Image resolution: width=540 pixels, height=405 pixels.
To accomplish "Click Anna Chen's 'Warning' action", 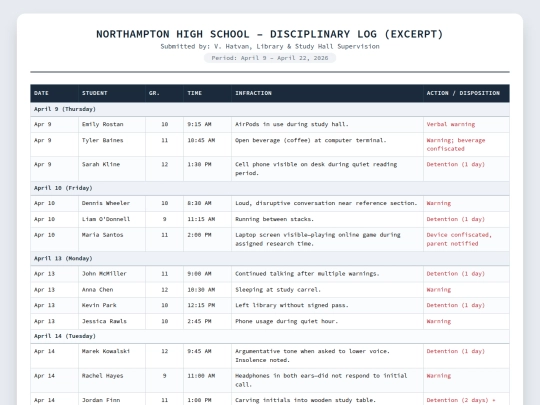I will [439, 290].
